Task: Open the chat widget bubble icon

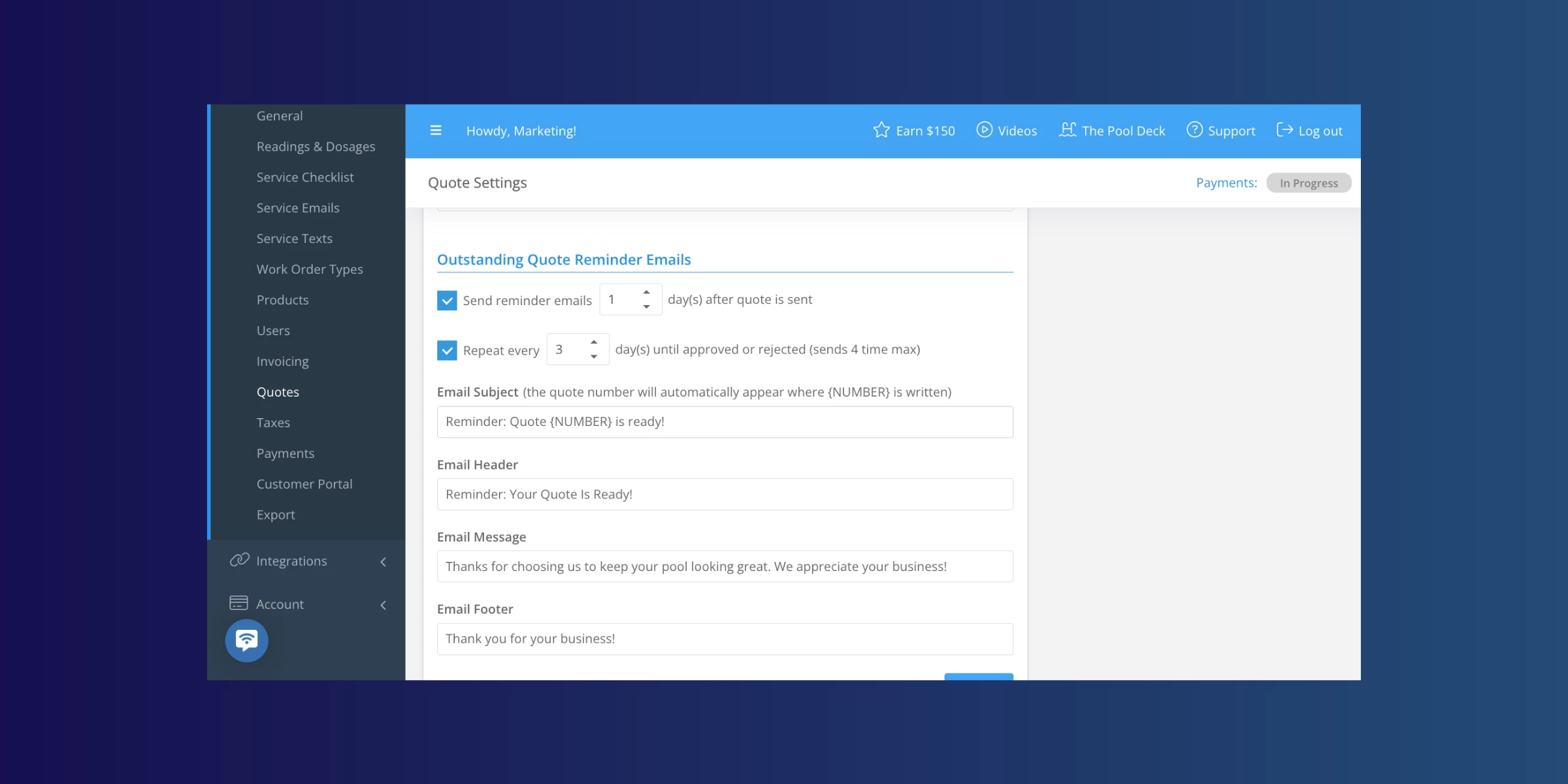Action: [246, 640]
